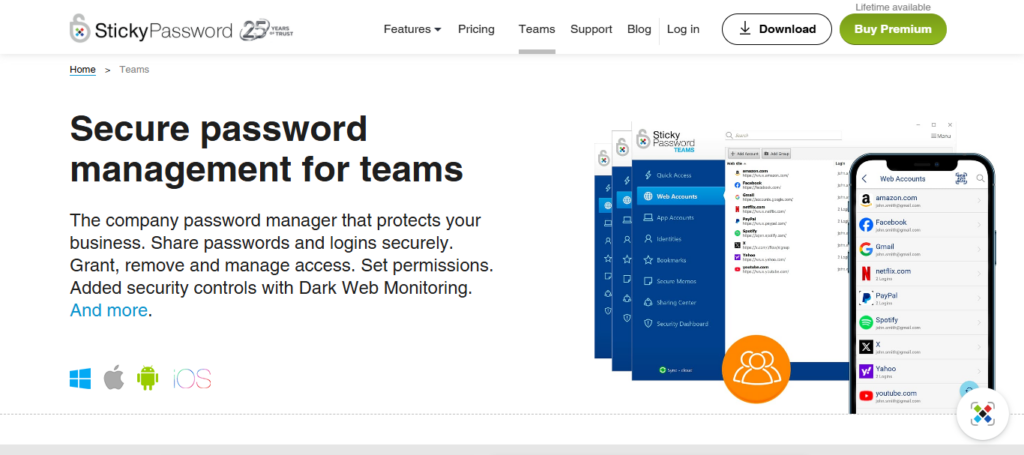This screenshot has width=1024, height=455.
Task: Open Bookmarks in the app sidebar
Action: coord(665,260)
